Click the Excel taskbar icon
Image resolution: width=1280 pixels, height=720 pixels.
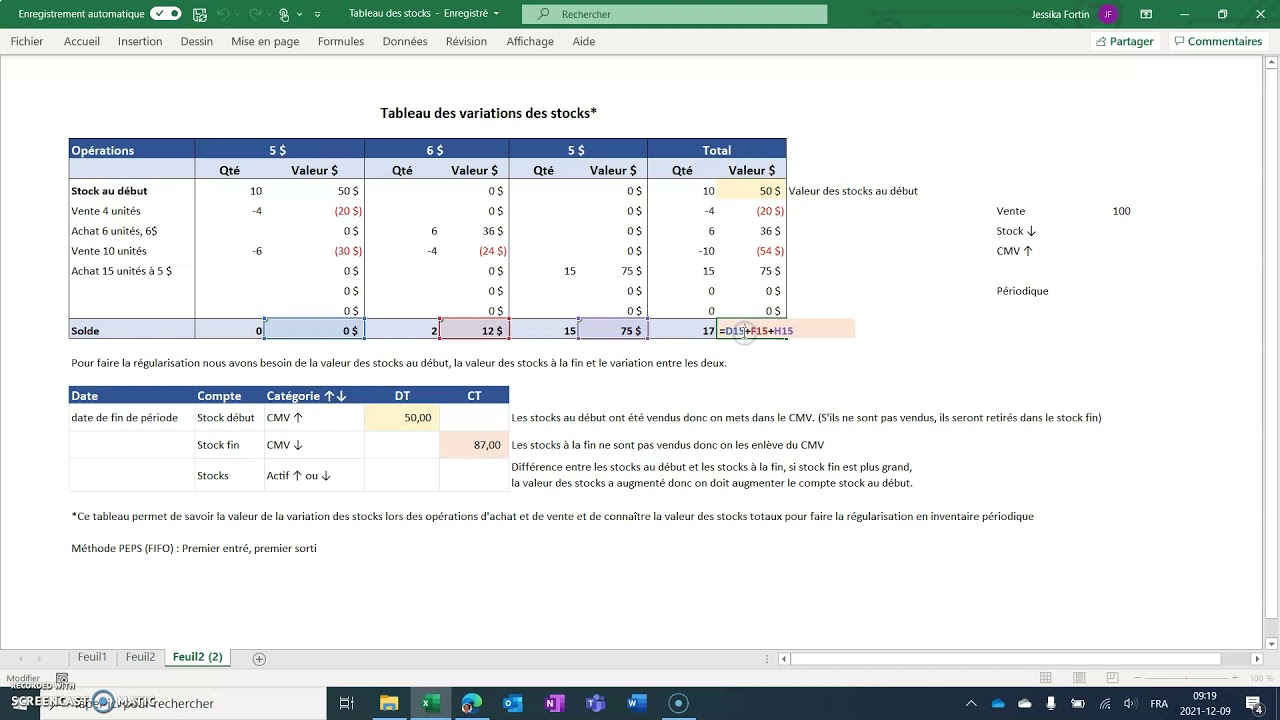point(429,703)
